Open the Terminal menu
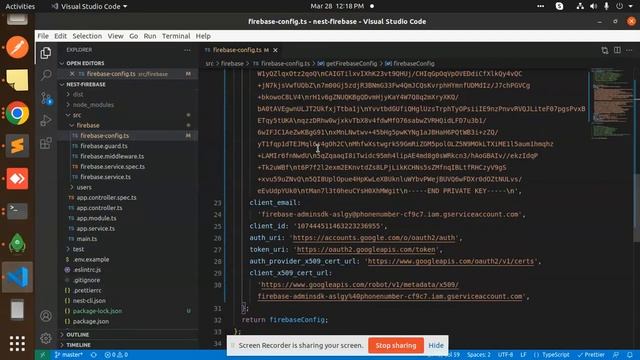 (x=176, y=36)
